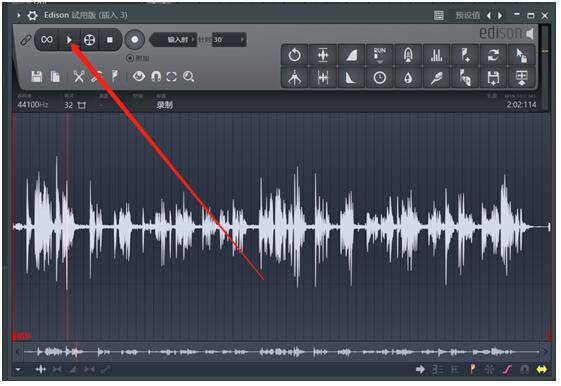Click the cursor drag-sample-to-playlist icon
The height and width of the screenshot is (386, 561).
click(x=521, y=55)
